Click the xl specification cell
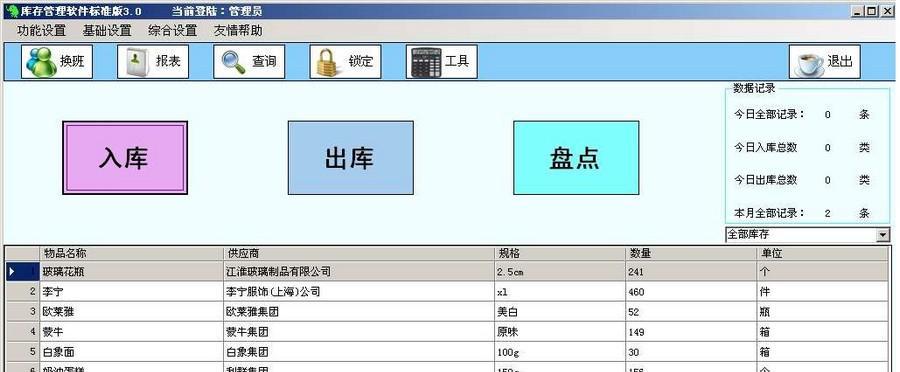 pyautogui.click(x=560, y=292)
